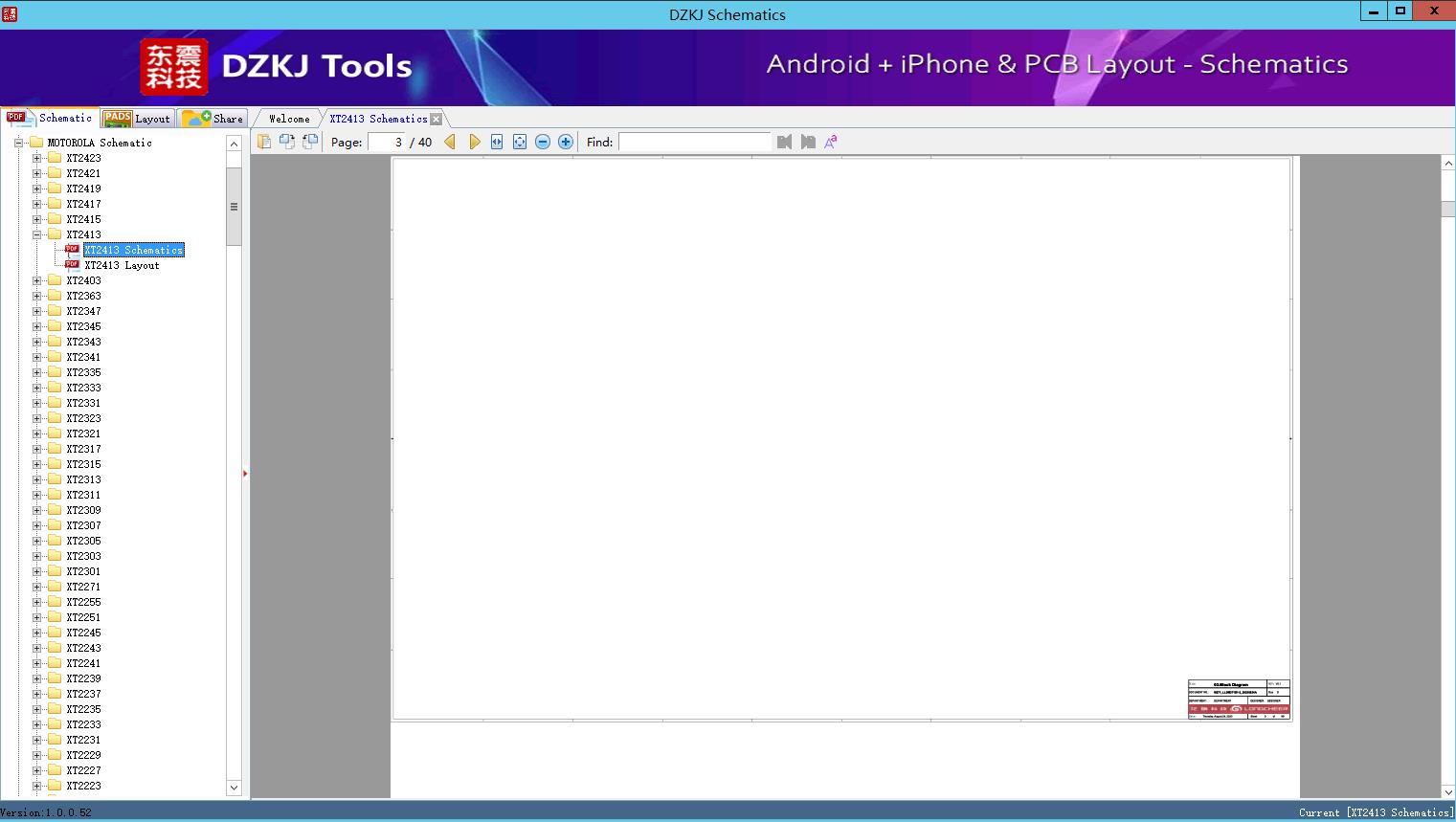Minimize the DZKJ Schematics window

pyautogui.click(x=1374, y=11)
